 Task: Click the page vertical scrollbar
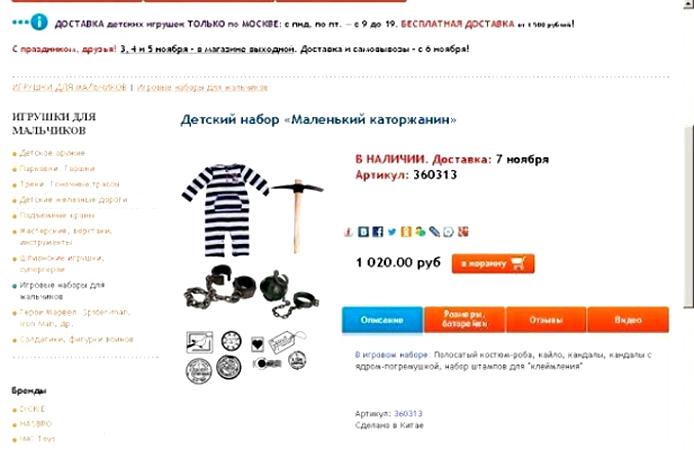click(689, 217)
